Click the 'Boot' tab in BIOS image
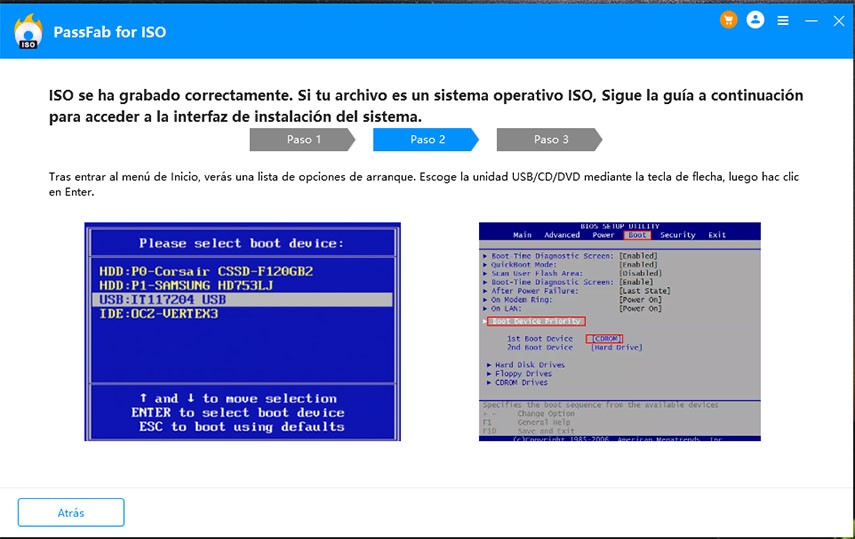 coord(637,235)
